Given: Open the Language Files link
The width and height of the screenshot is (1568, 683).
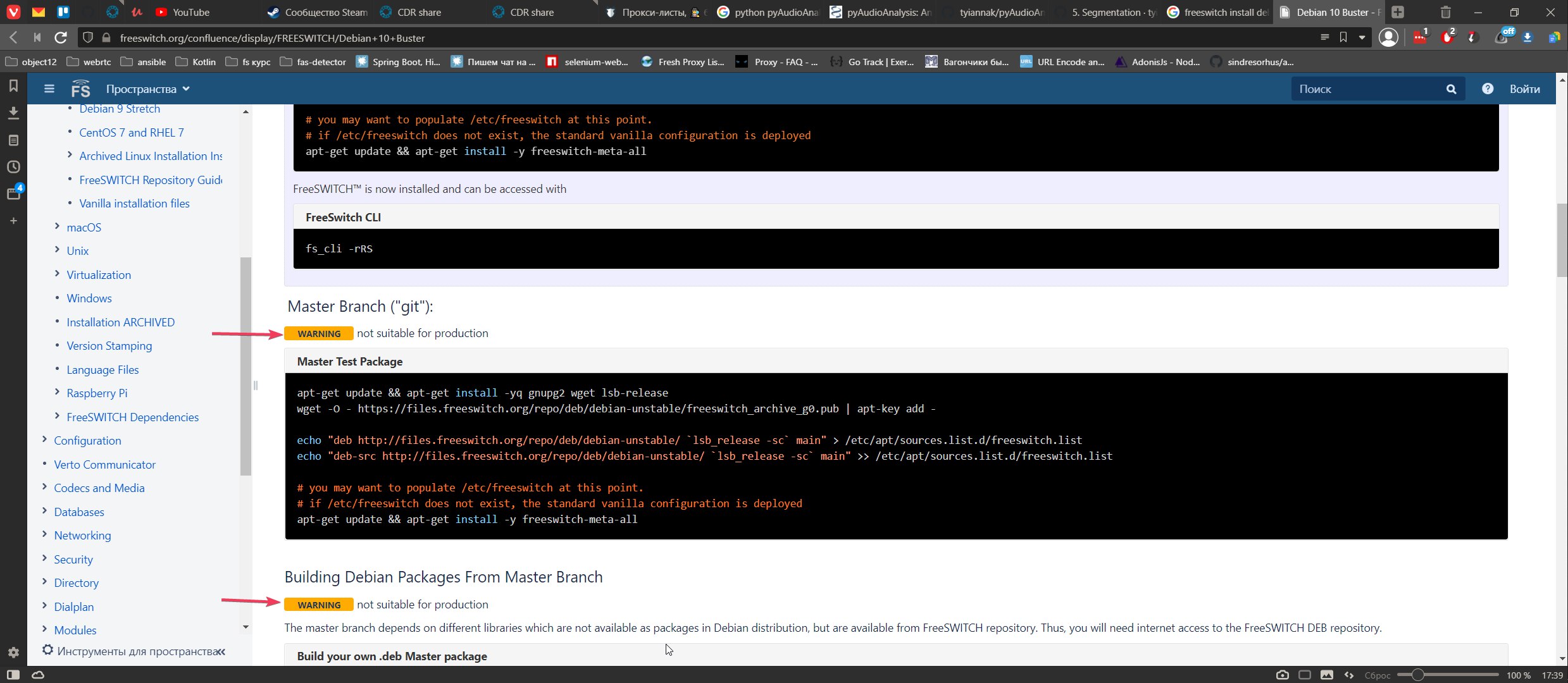Looking at the screenshot, I should pos(103,369).
